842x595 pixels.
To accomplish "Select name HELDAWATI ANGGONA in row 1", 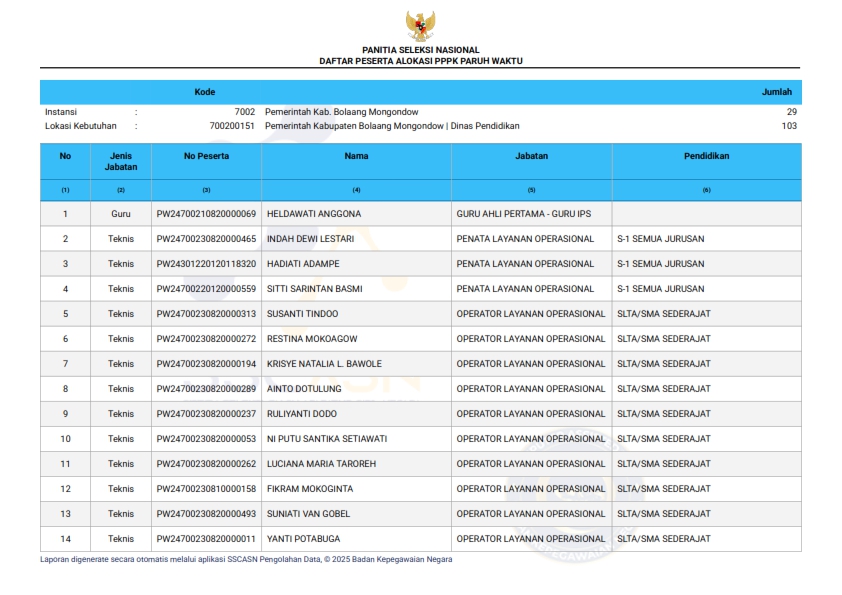I will 314,214.
